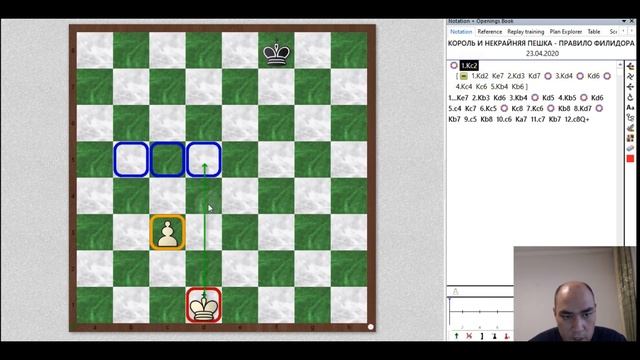The width and height of the screenshot is (640, 360).
Task: Click the board thumbnail icon in side toolbar
Action: (630, 138)
